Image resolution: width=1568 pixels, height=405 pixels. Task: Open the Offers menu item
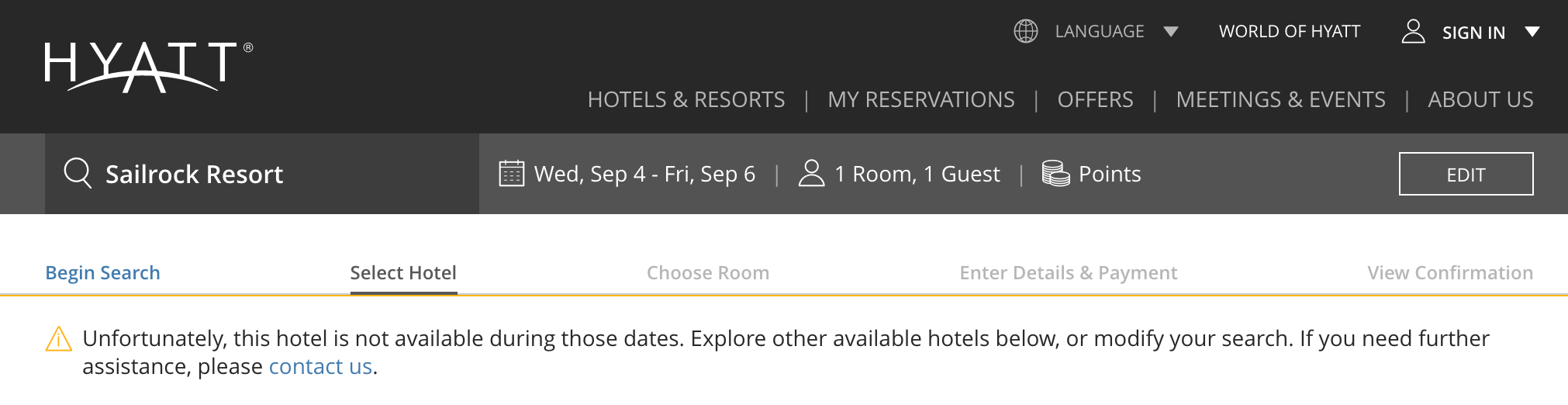coord(1095,99)
